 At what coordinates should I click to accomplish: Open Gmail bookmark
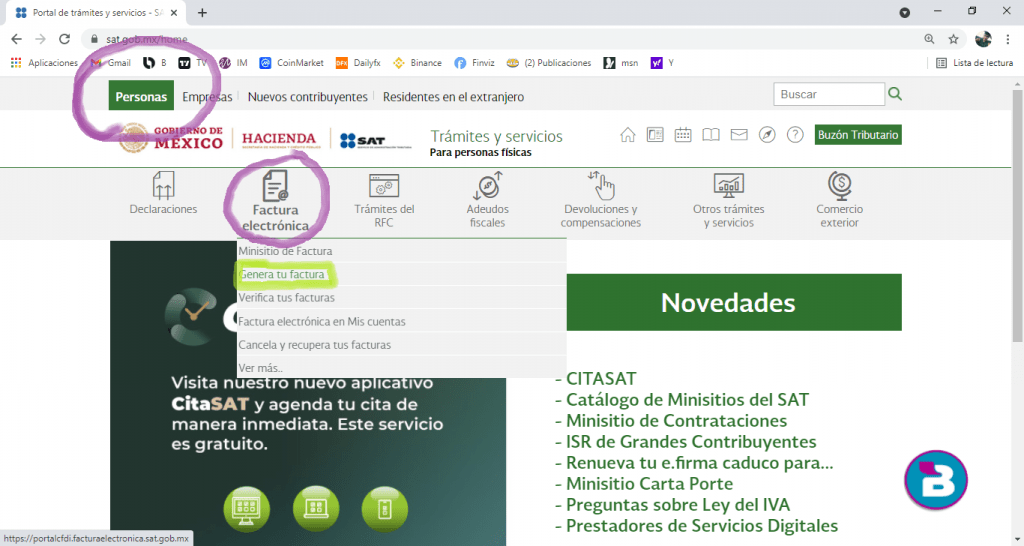click(x=111, y=63)
